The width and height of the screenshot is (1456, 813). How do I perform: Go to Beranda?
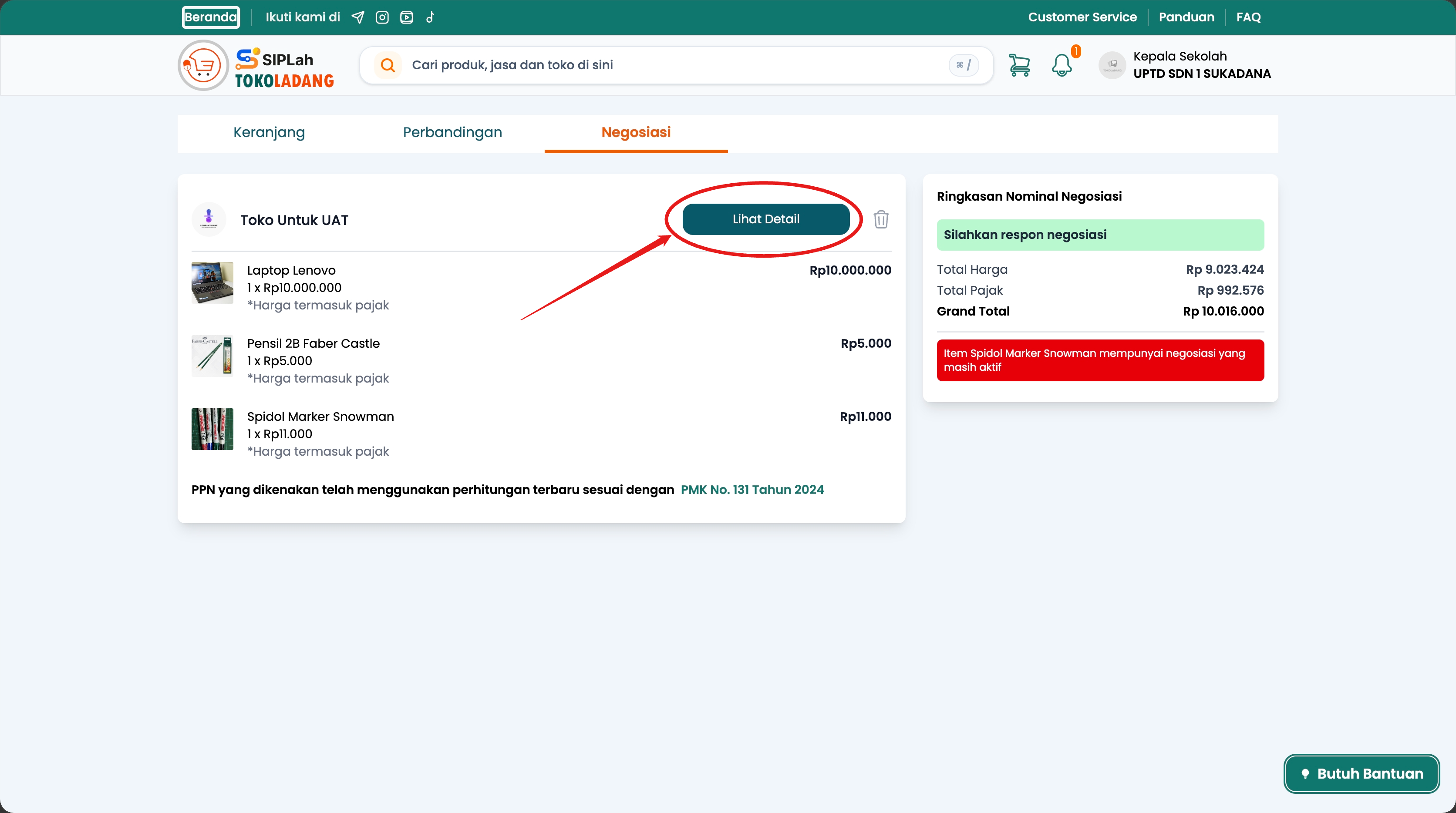coord(211,17)
